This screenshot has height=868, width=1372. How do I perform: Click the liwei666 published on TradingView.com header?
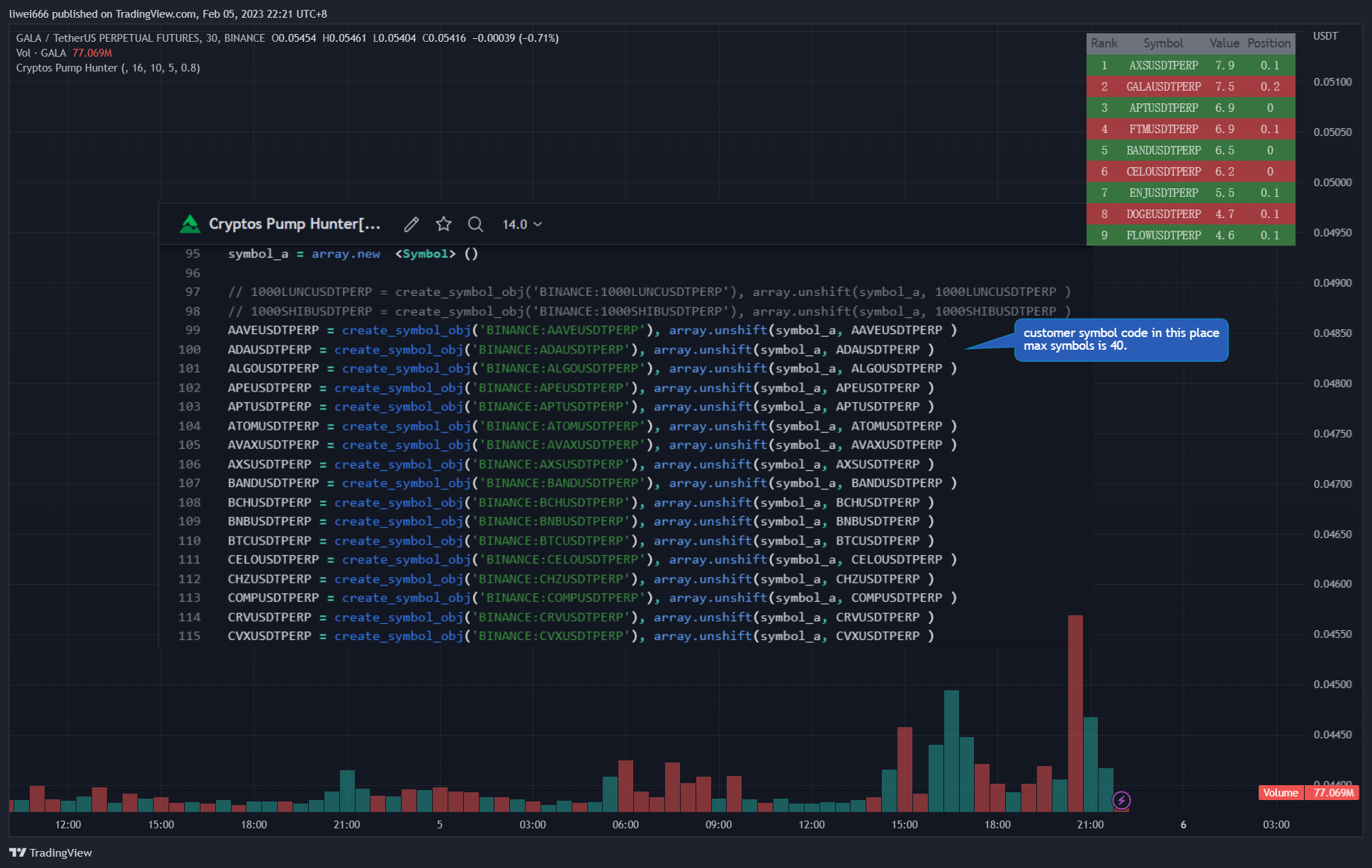168,14
